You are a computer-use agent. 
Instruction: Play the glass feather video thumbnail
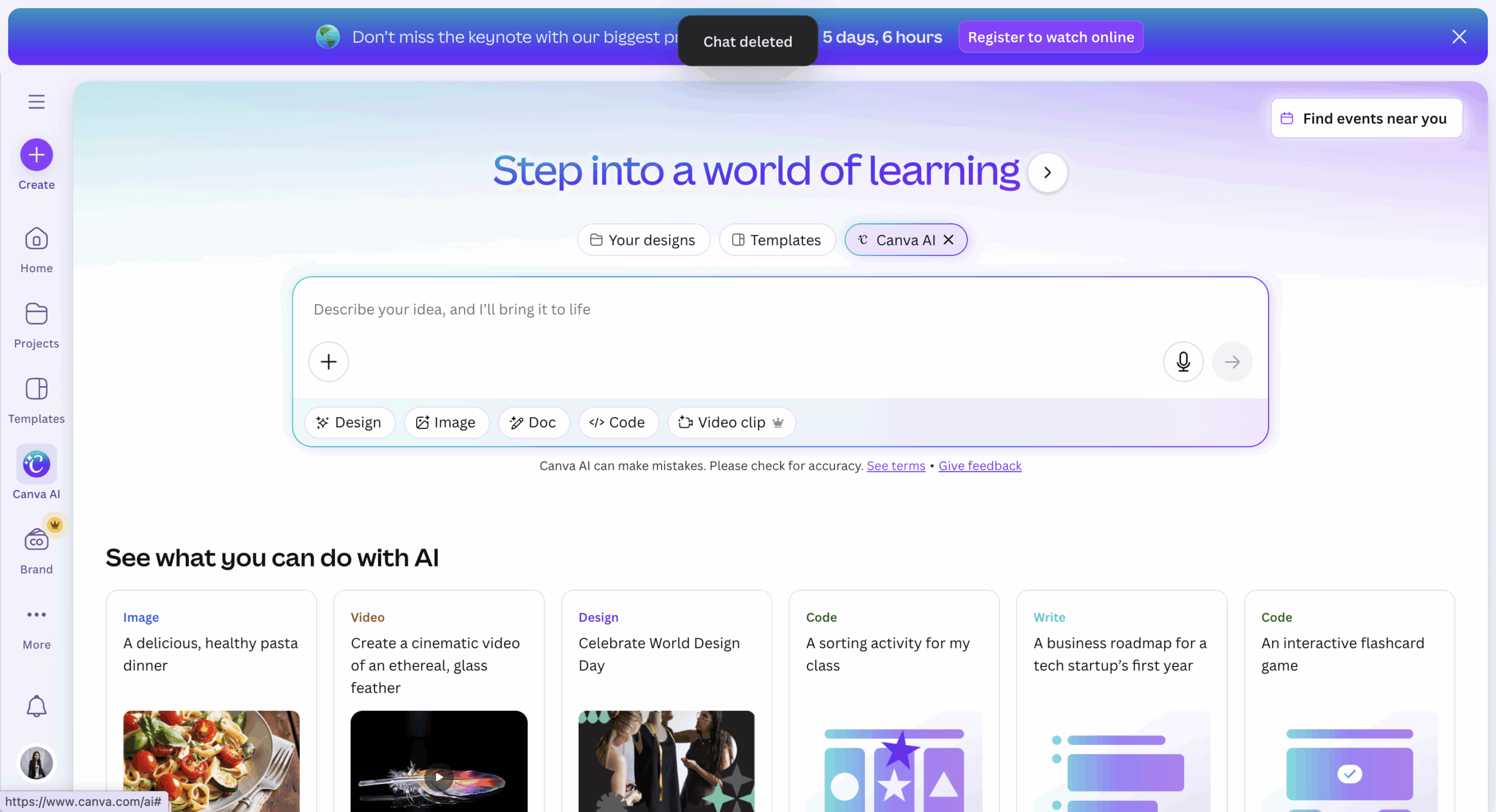click(439, 776)
